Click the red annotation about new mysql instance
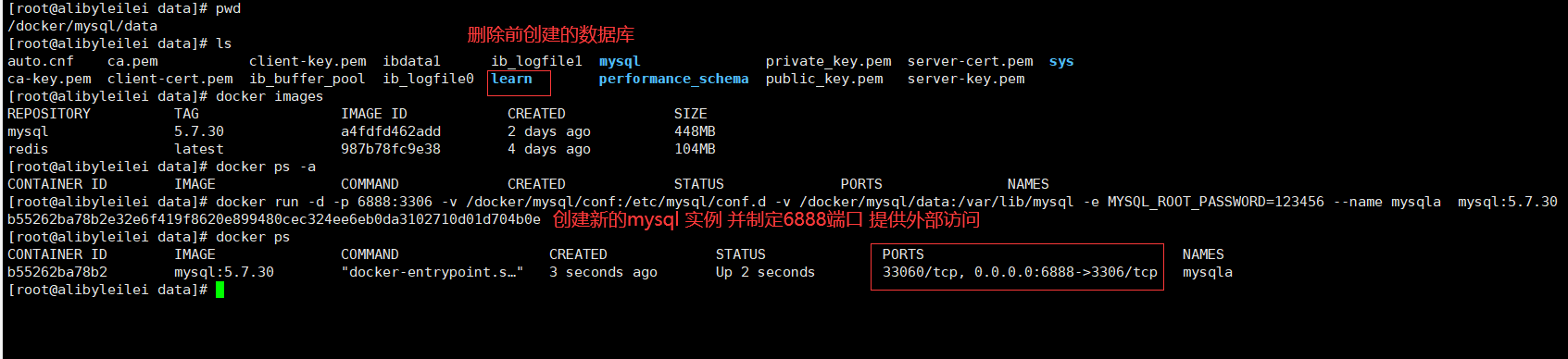The width and height of the screenshot is (1568, 359). [x=766, y=219]
